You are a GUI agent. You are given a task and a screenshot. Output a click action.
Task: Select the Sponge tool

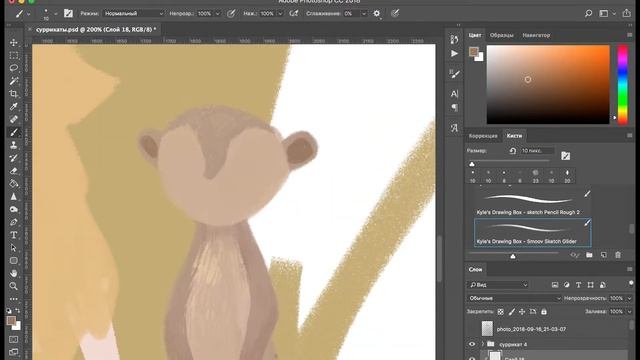(13, 209)
